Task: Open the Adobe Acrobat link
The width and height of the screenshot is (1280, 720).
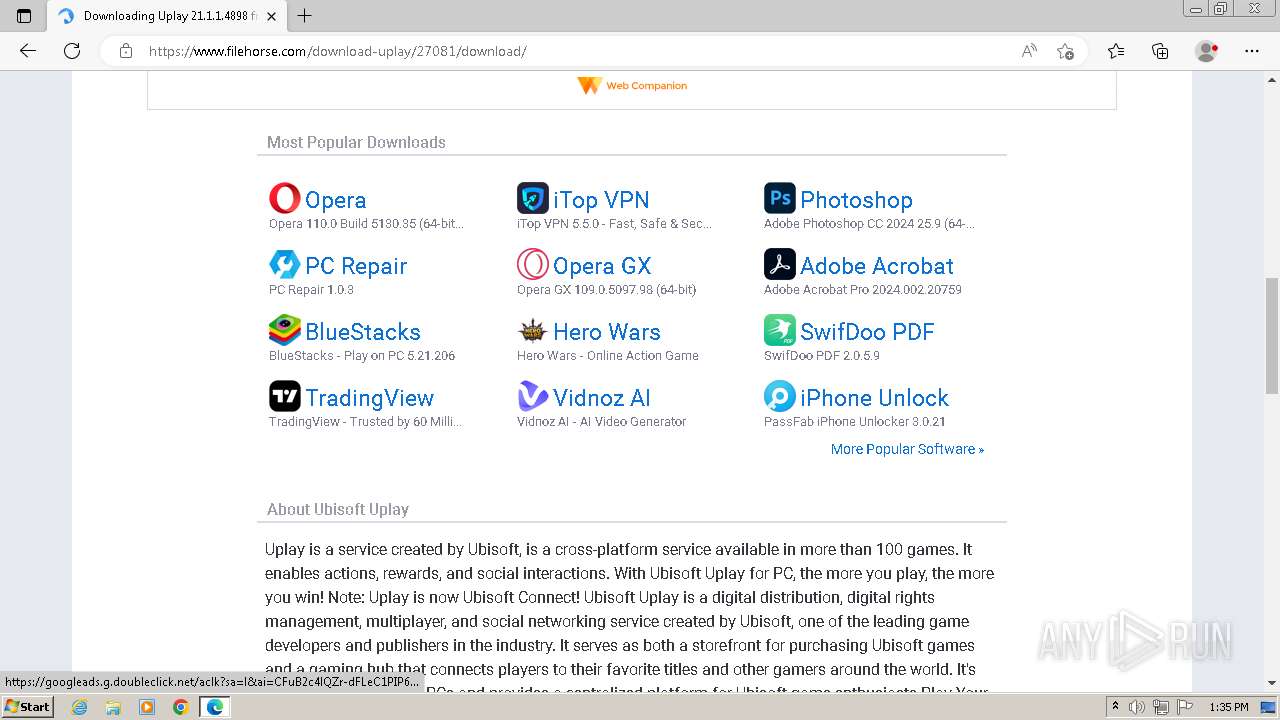Action: click(877, 266)
